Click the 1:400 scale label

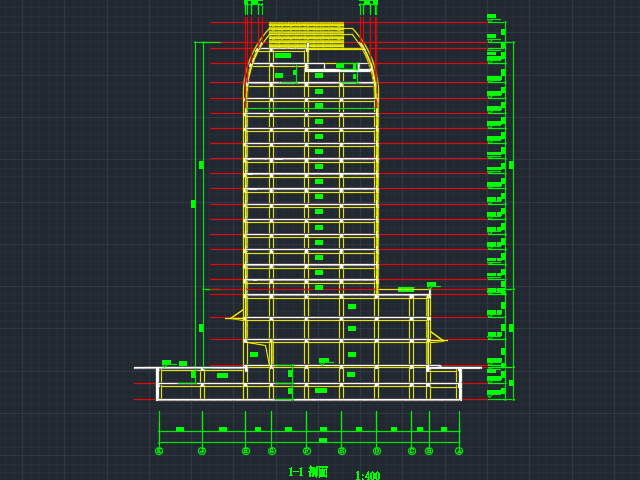pos(367,476)
